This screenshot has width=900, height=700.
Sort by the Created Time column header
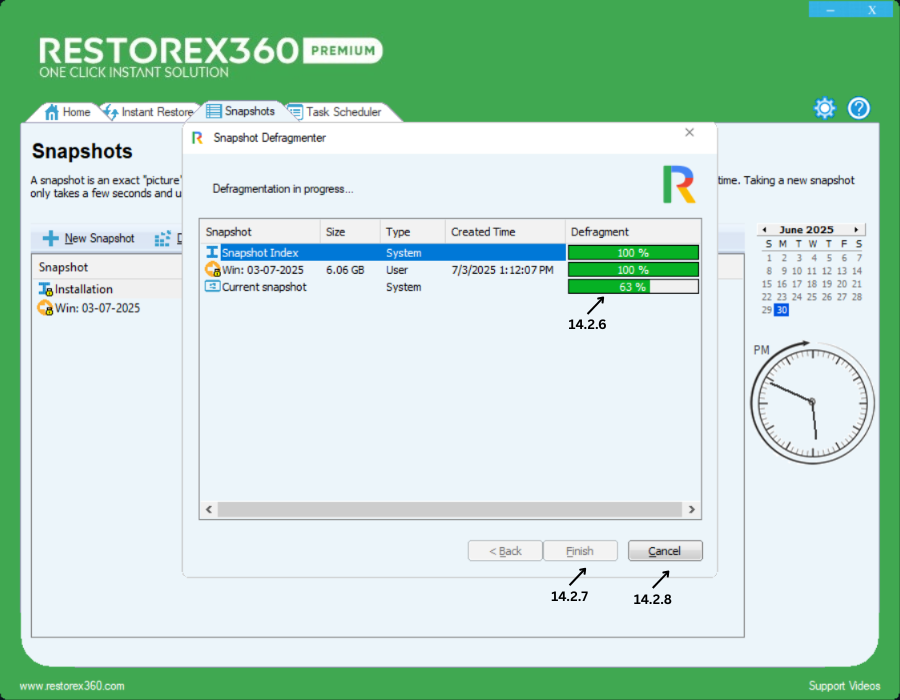(484, 232)
